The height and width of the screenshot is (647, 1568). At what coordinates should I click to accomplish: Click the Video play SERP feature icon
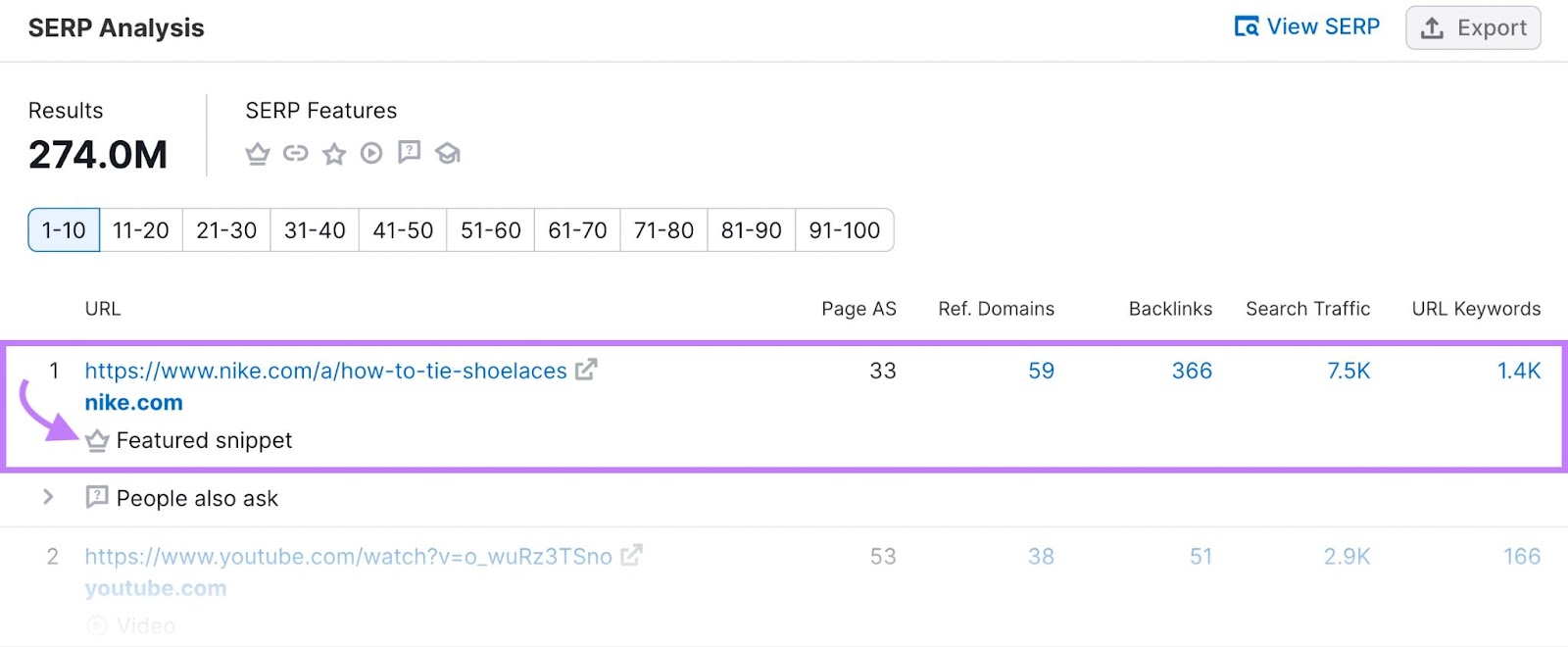[x=371, y=153]
